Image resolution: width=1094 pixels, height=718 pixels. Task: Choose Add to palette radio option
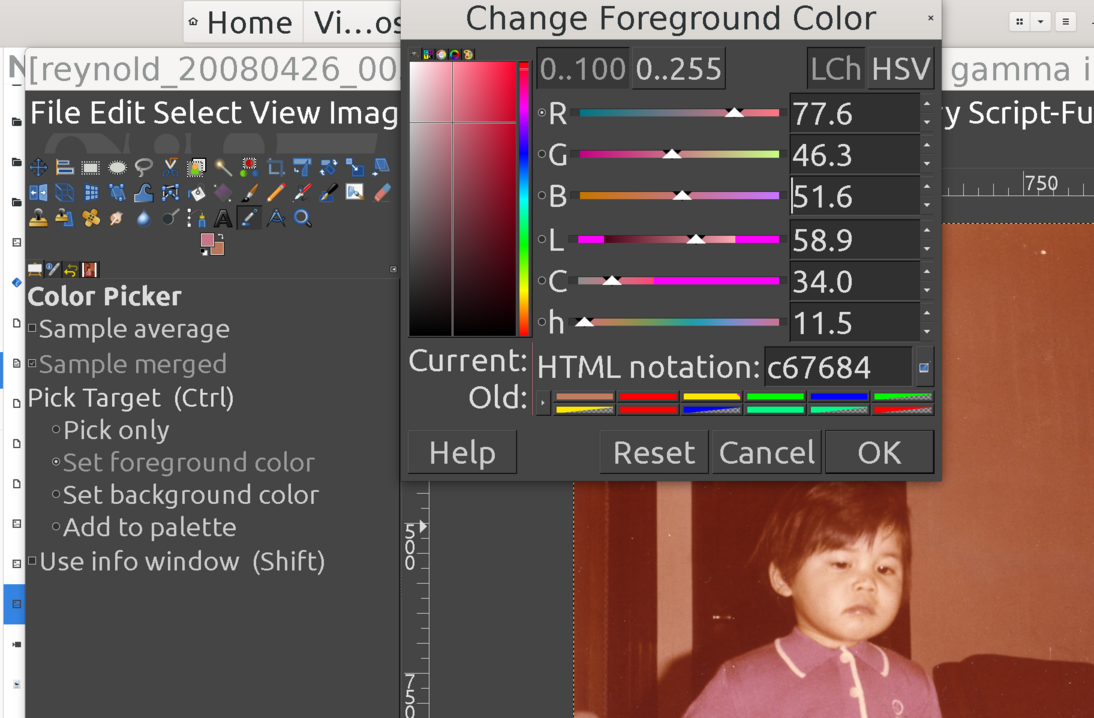pos(56,527)
